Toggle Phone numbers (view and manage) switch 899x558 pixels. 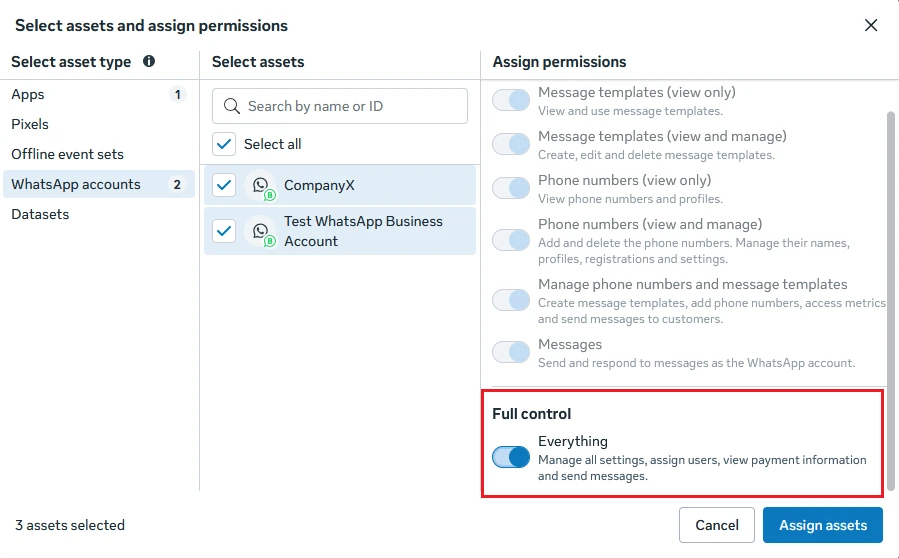(511, 240)
